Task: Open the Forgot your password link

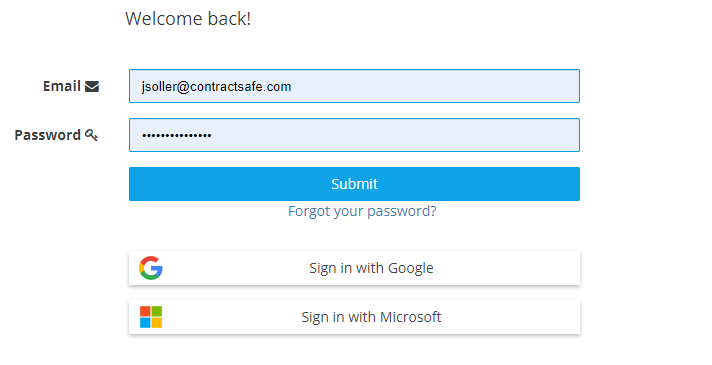Action: (362, 211)
